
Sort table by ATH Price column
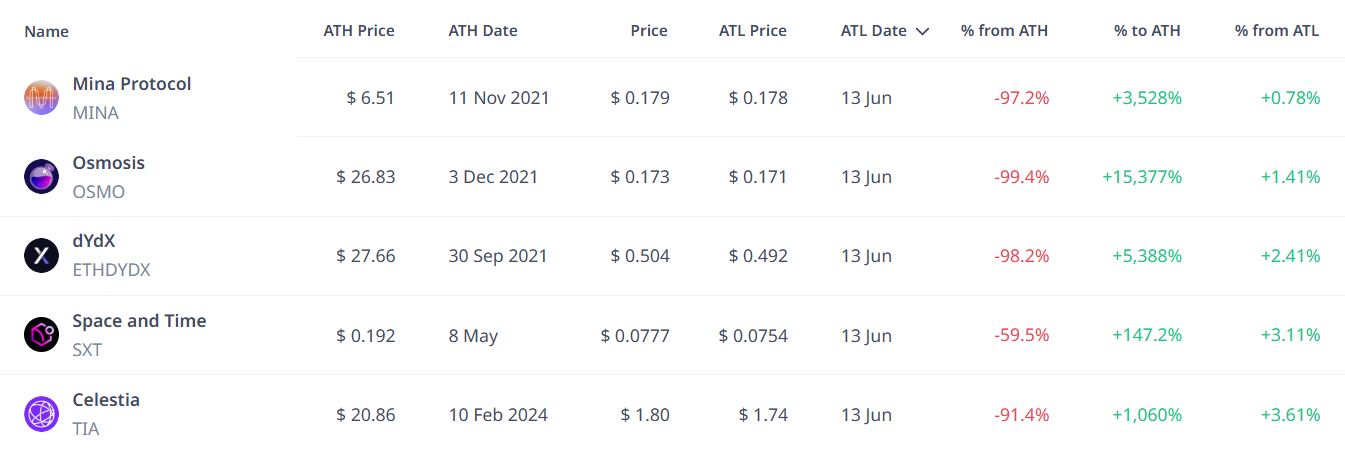359,30
